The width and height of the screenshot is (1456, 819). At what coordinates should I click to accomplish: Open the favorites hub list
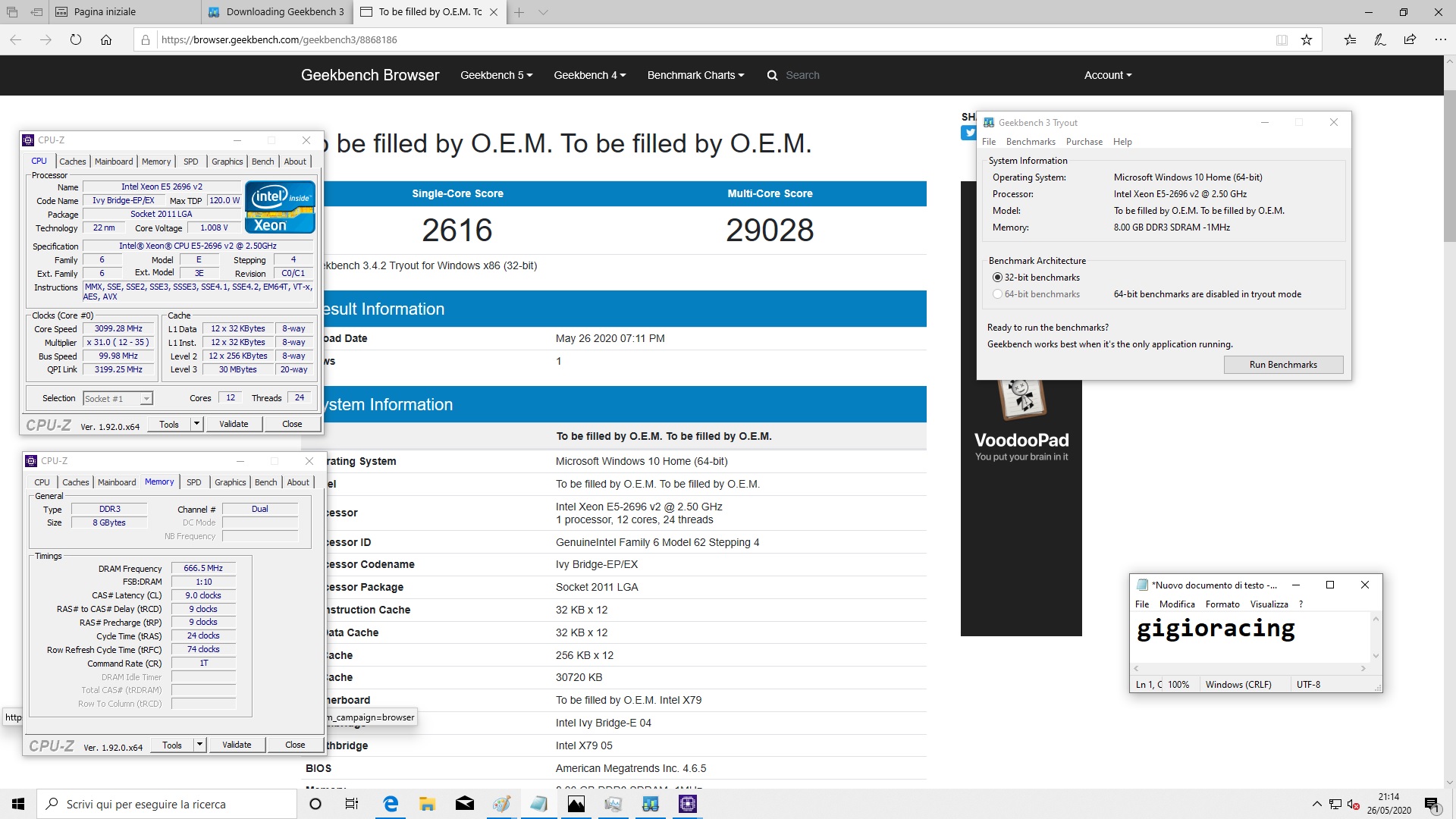point(1350,39)
